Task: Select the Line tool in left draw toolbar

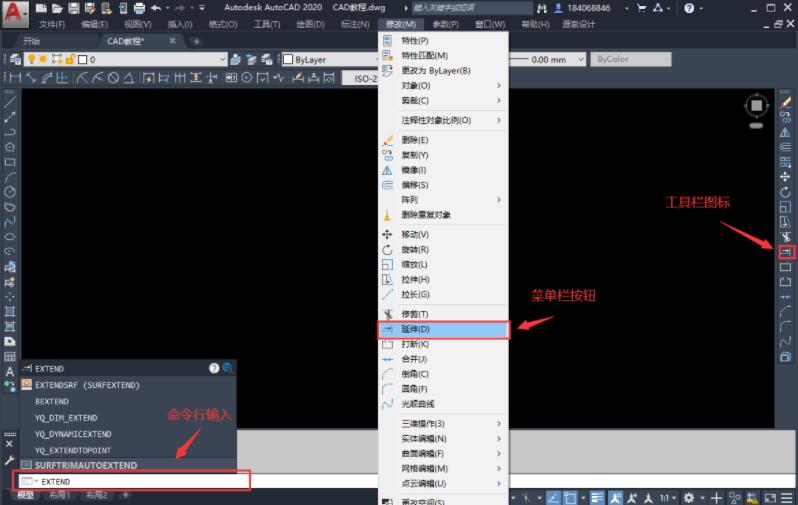Action: coord(10,102)
